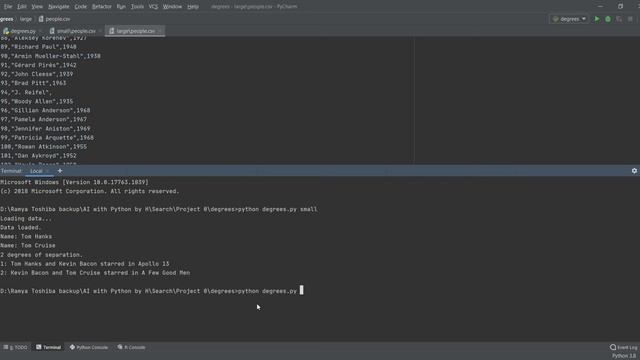Minimize the PyCharm window
Viewport: 640px width, 360px height.
click(600, 6)
